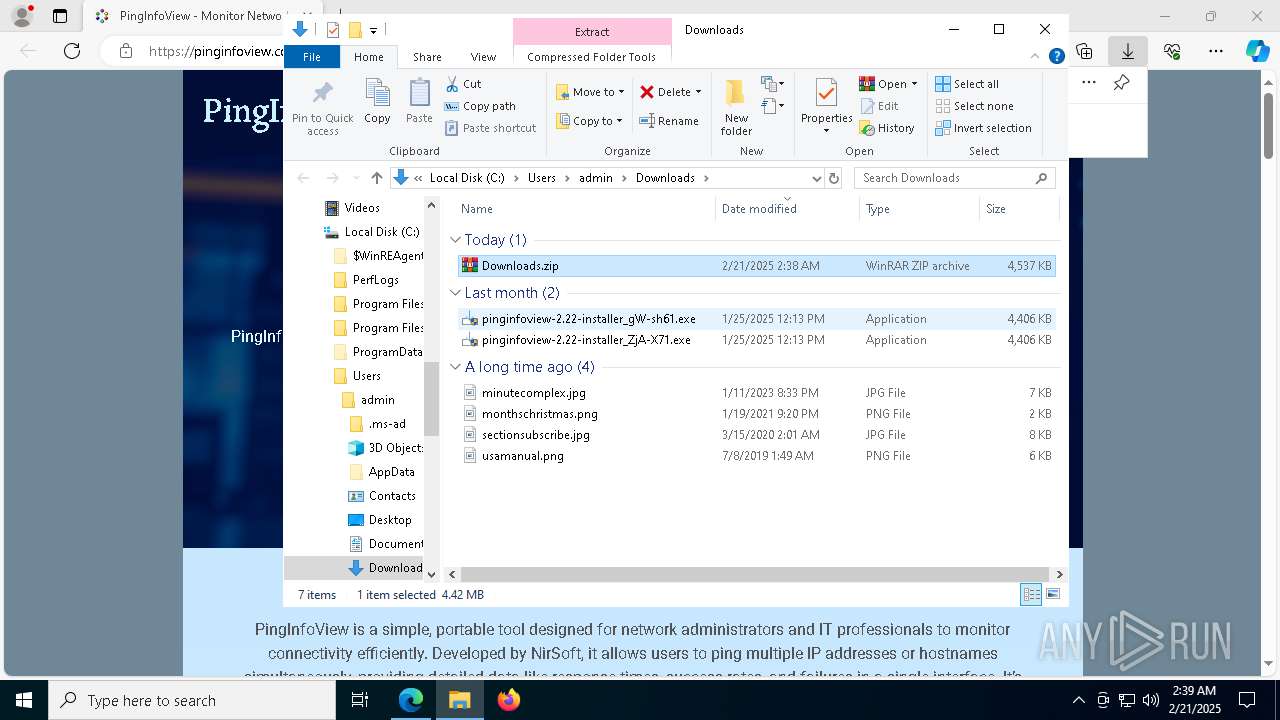Collapse the Today group
The image size is (1280, 720).
click(456, 240)
